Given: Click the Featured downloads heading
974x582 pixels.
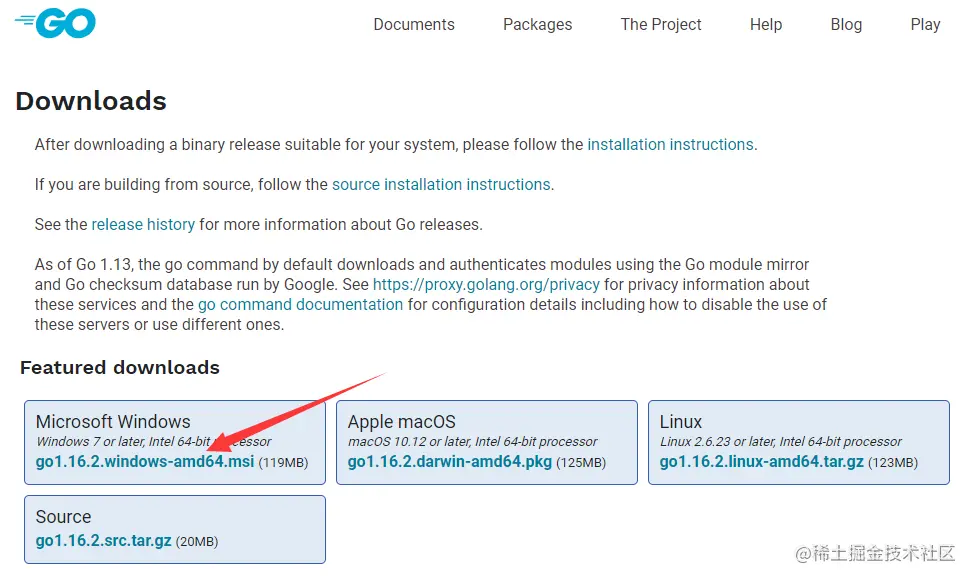Looking at the screenshot, I should pyautogui.click(x=120, y=368).
